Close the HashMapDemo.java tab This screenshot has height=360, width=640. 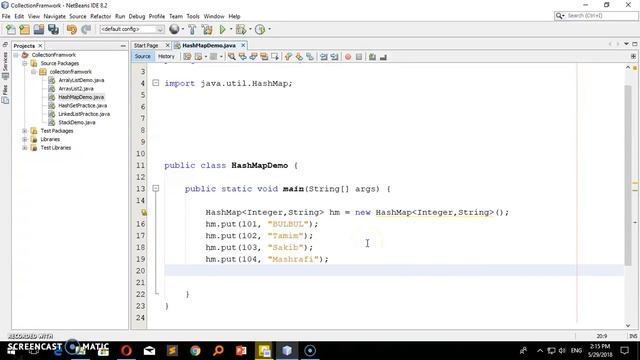[x=243, y=45]
